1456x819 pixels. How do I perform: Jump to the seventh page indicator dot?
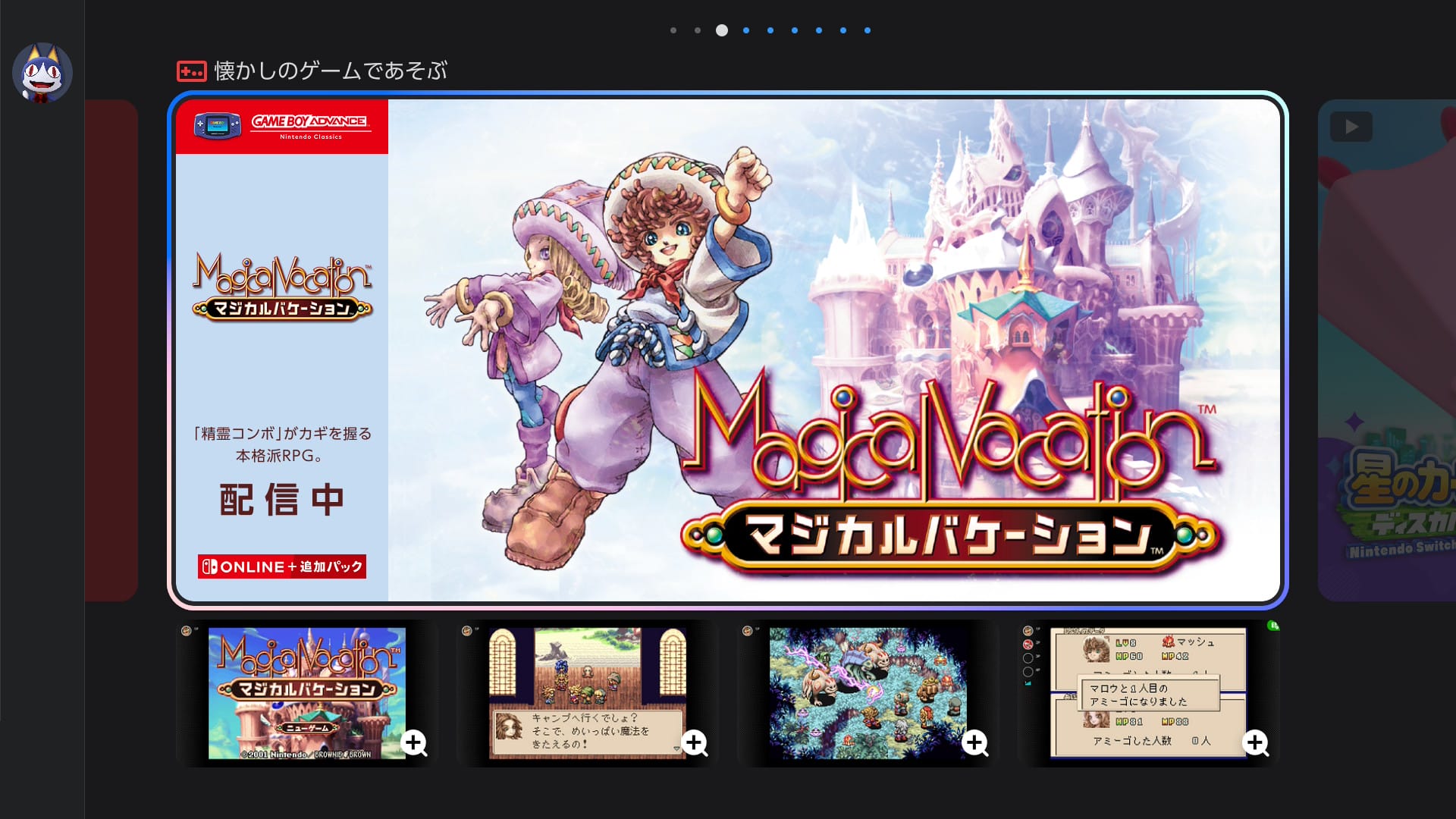pyautogui.click(x=819, y=30)
